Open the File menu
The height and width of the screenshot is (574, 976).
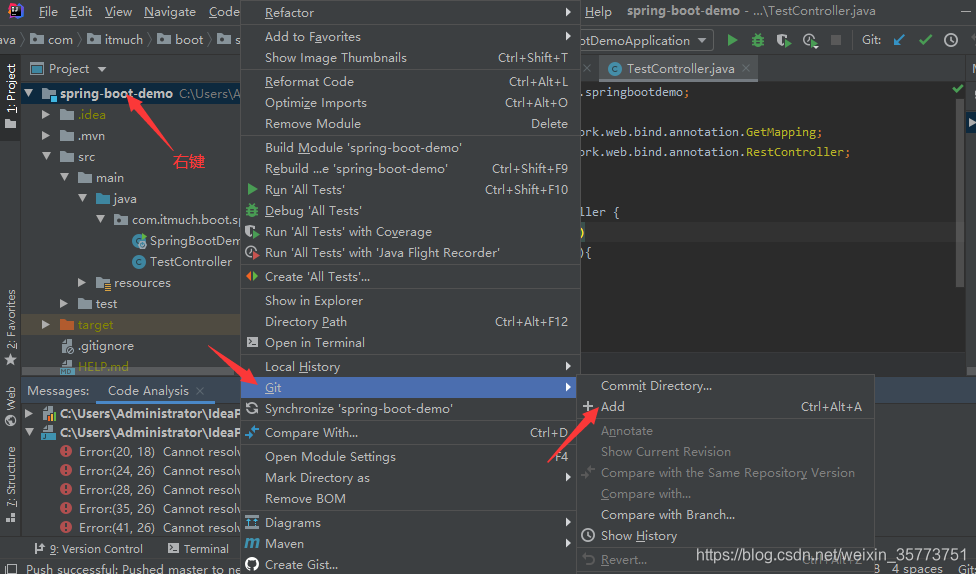[48, 12]
